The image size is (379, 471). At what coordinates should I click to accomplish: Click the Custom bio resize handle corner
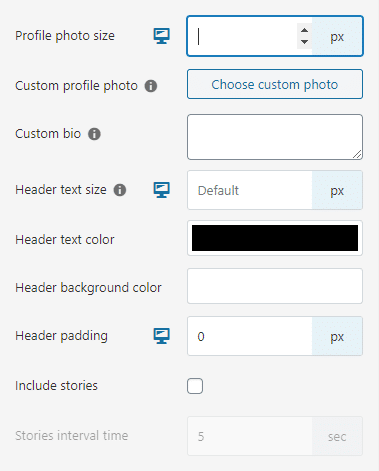click(357, 154)
